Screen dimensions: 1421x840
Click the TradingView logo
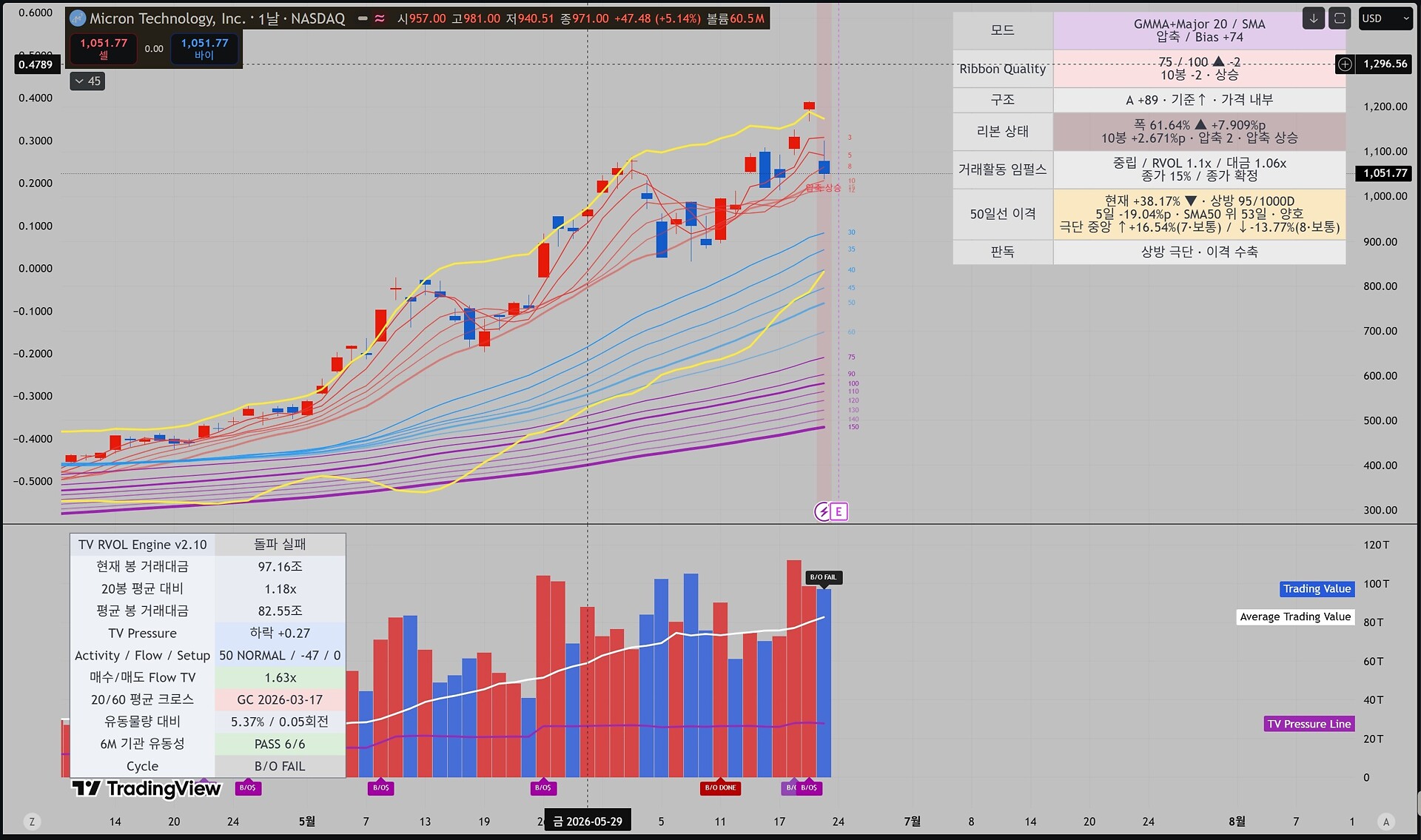(x=147, y=789)
